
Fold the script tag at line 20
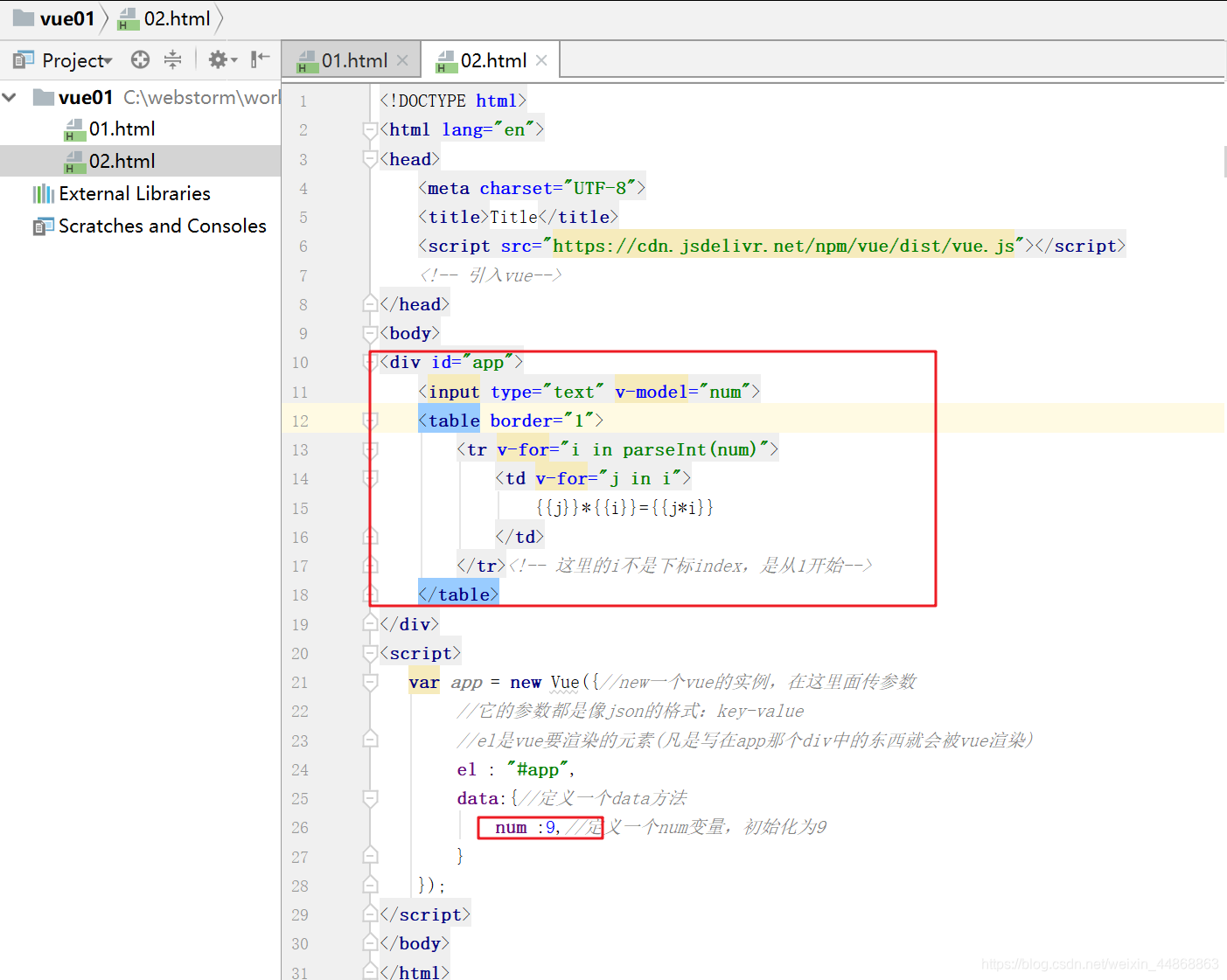370,653
